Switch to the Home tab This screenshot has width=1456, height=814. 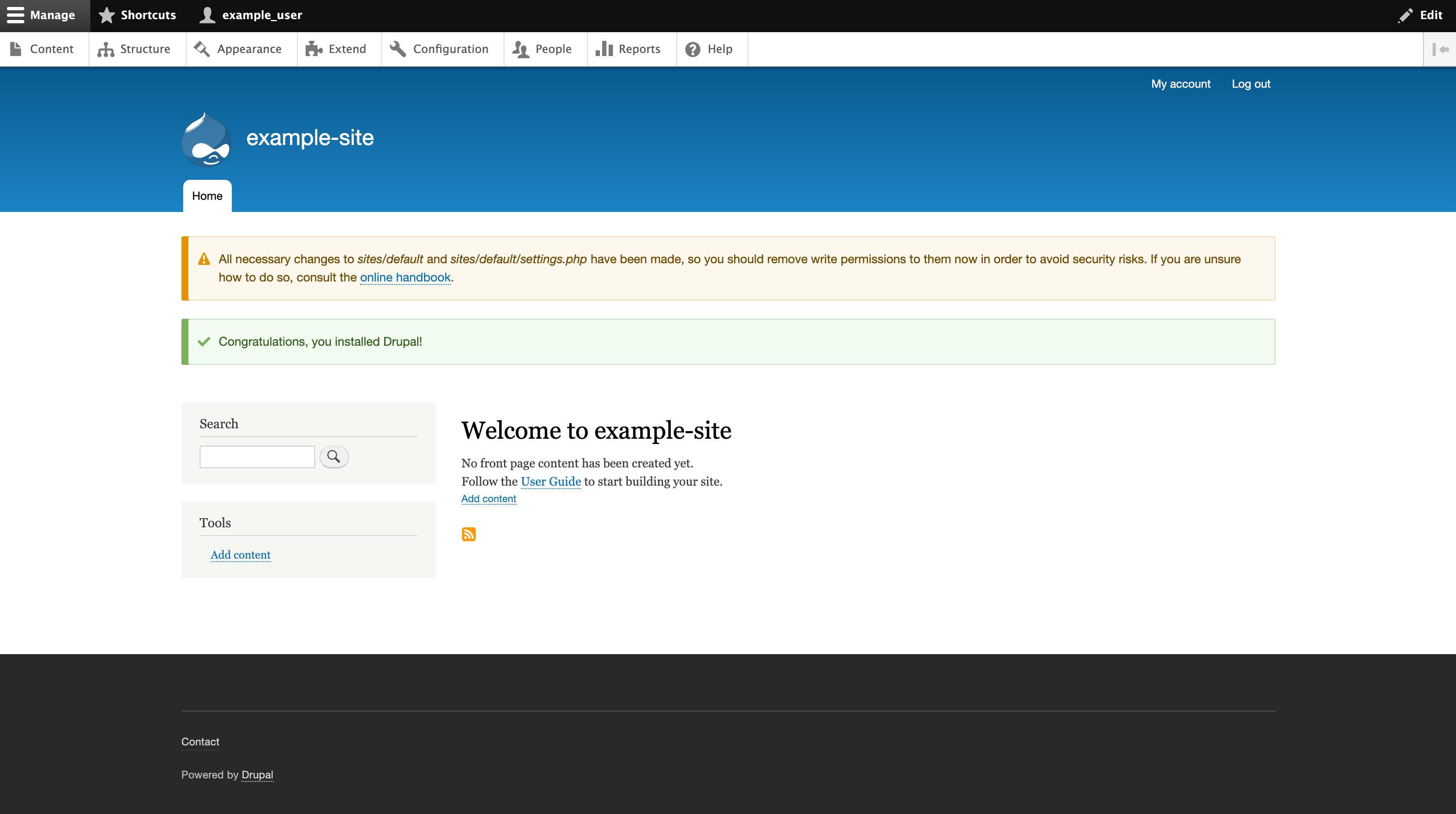(x=207, y=196)
